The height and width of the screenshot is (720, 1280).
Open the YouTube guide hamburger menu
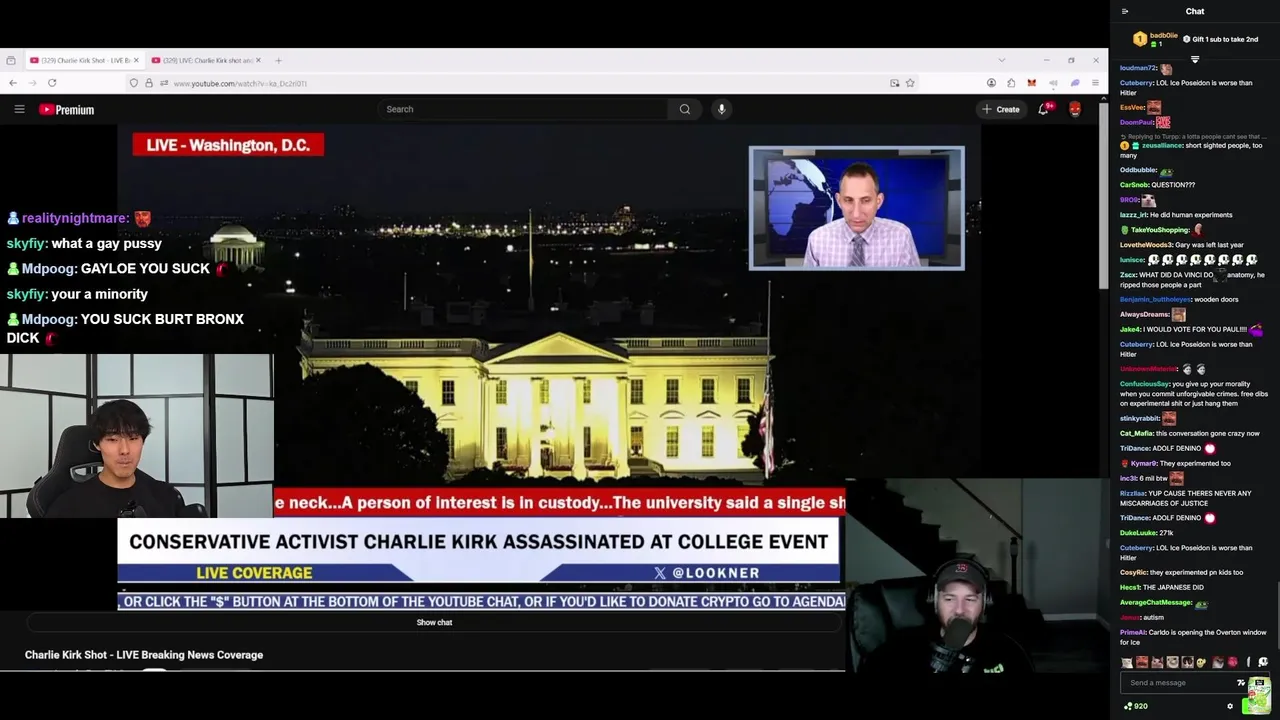[19, 109]
